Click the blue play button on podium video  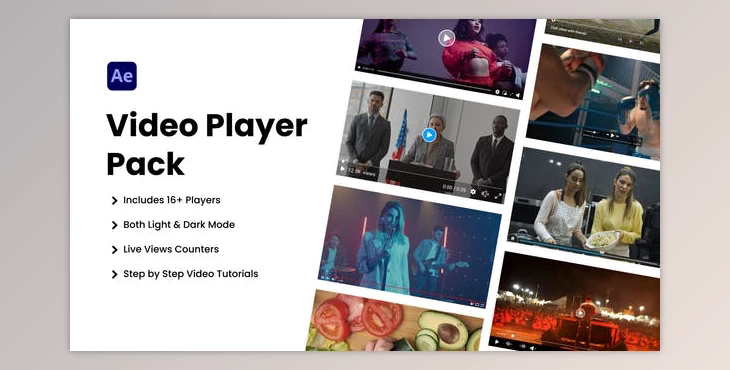[429, 135]
